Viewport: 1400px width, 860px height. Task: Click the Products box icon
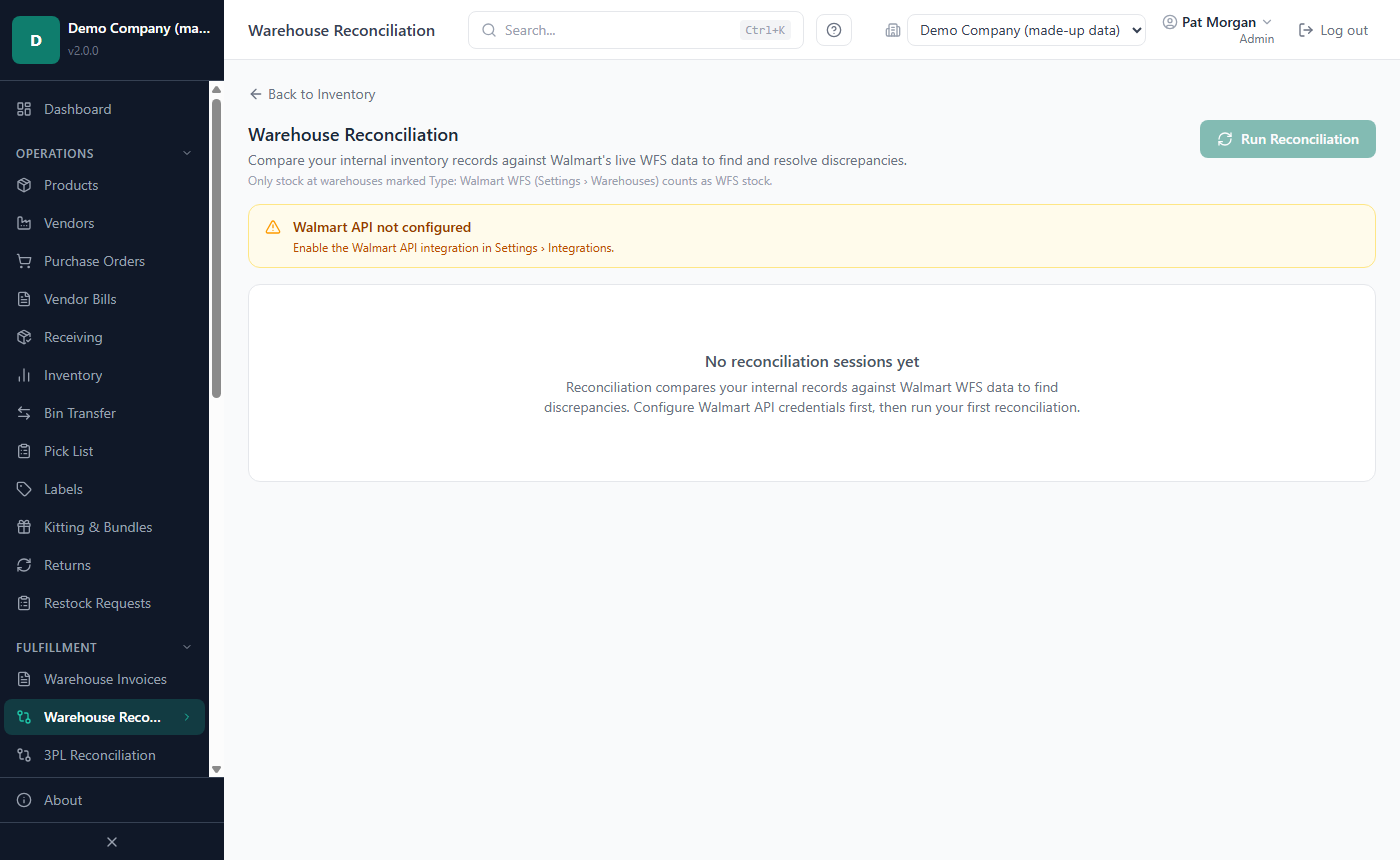coord(24,185)
